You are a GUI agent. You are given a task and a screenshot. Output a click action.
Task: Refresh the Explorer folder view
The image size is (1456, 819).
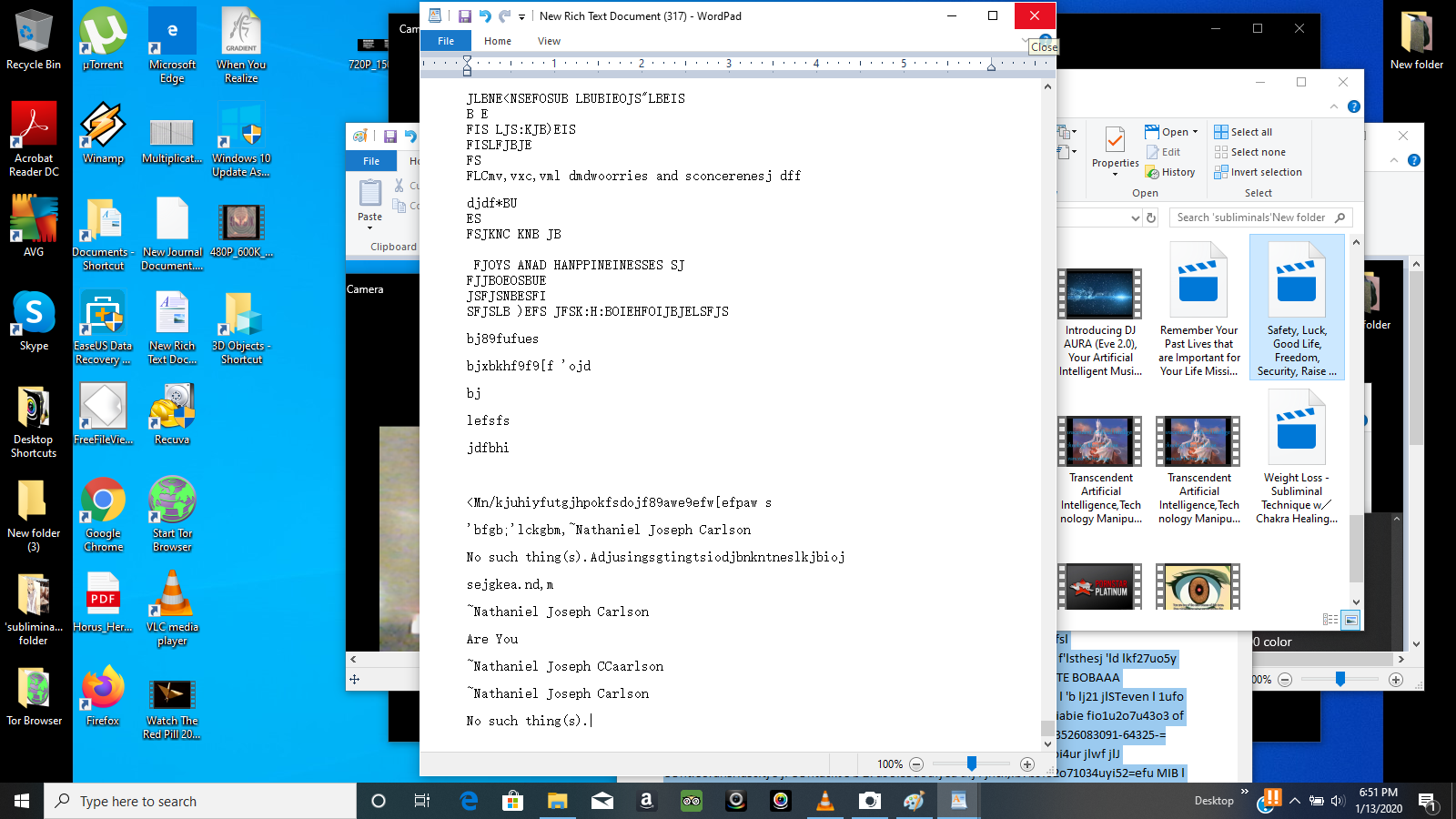[1151, 217]
